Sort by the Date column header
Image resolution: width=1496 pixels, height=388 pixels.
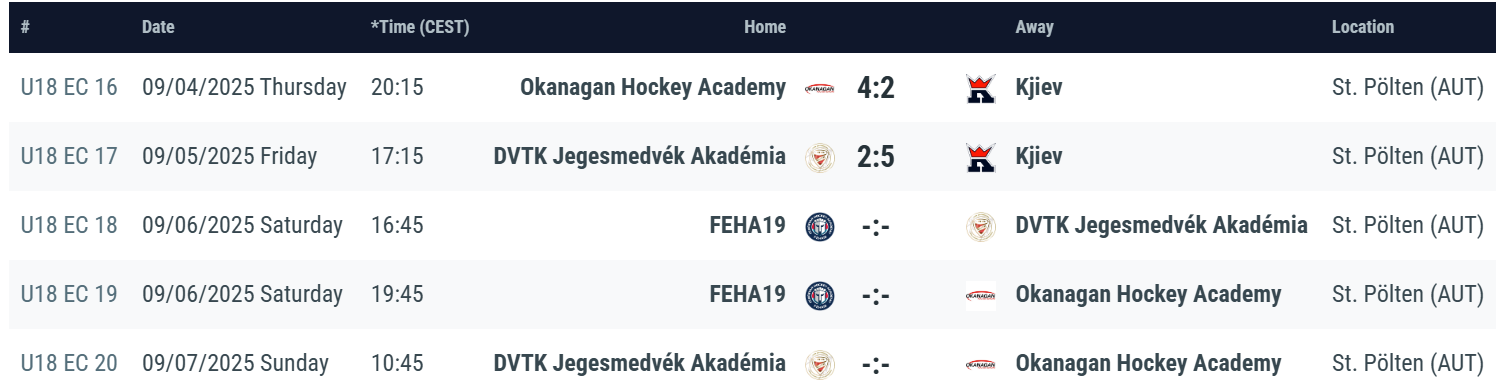point(158,28)
